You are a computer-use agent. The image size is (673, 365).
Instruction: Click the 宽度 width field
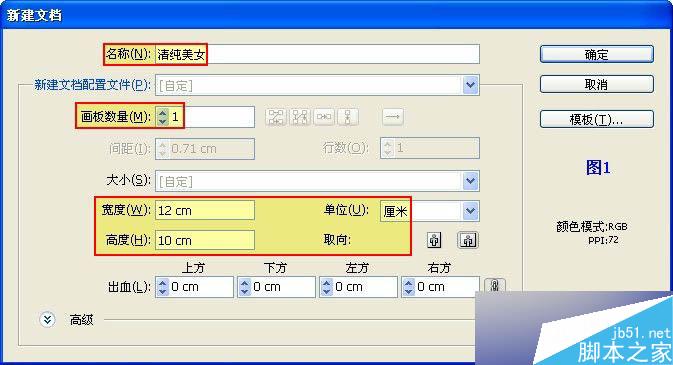(205, 211)
